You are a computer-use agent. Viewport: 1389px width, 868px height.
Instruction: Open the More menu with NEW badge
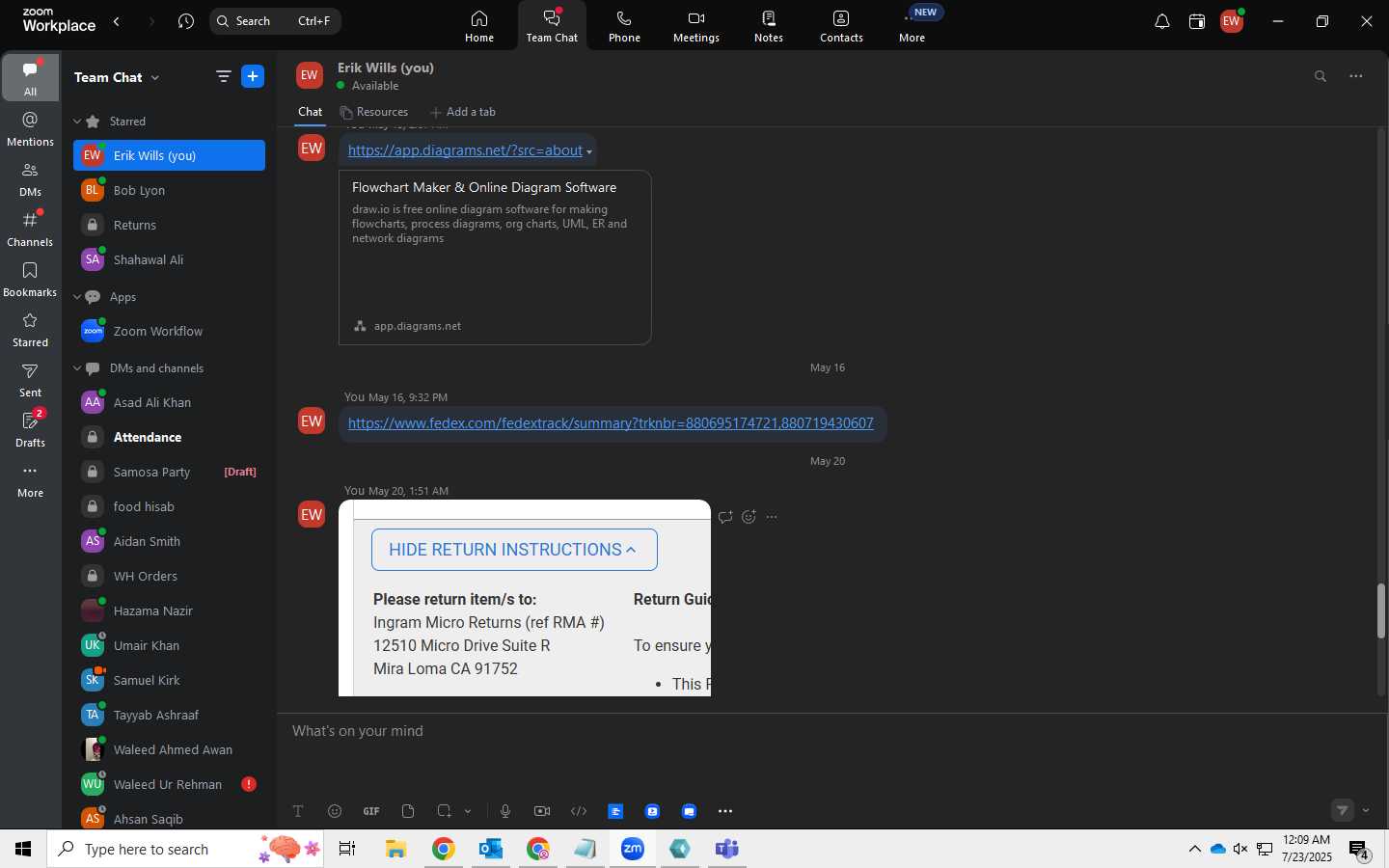[912, 26]
